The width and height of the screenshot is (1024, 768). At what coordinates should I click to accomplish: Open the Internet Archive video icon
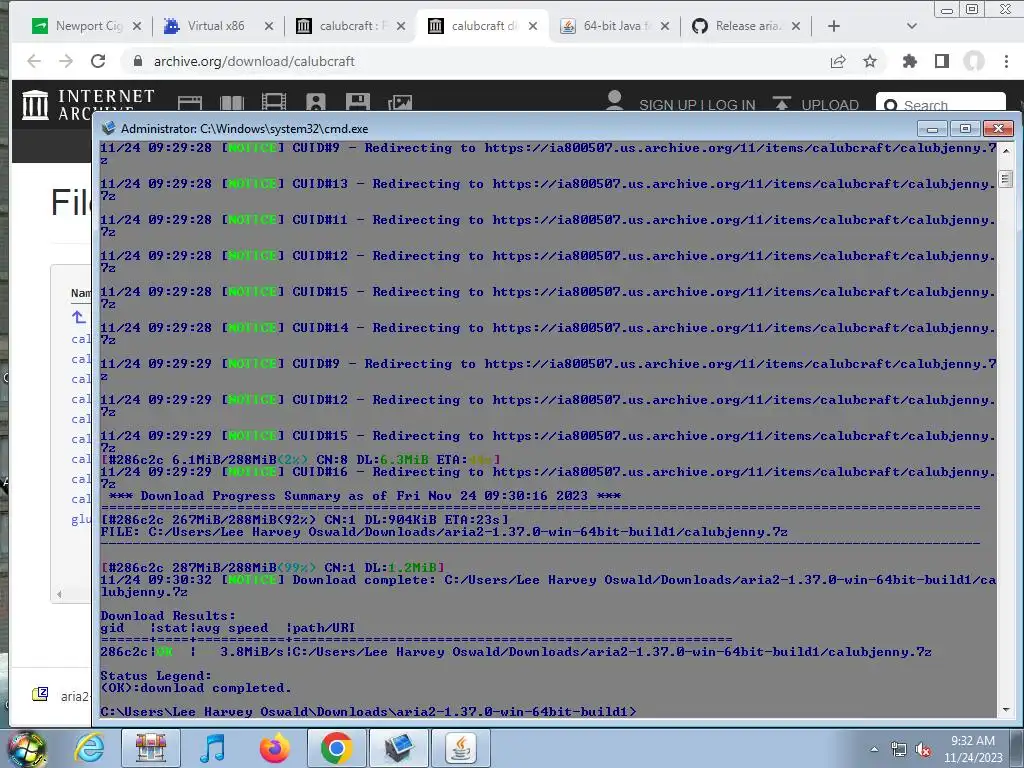[274, 103]
